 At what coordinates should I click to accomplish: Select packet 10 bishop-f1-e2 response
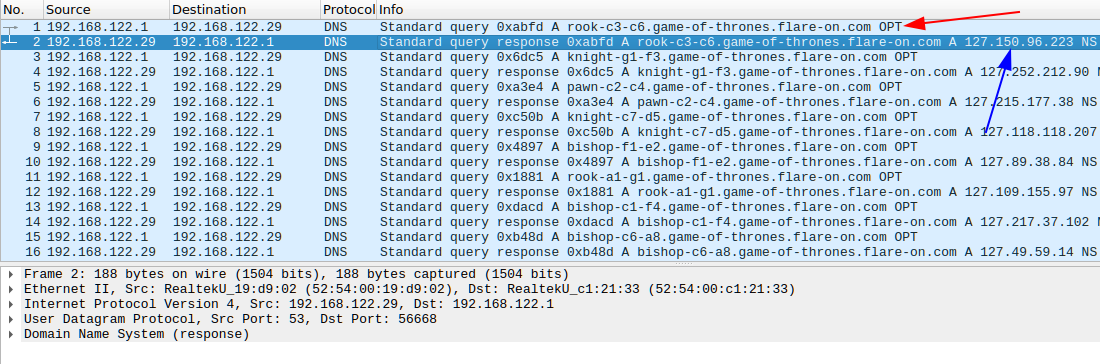click(x=550, y=162)
